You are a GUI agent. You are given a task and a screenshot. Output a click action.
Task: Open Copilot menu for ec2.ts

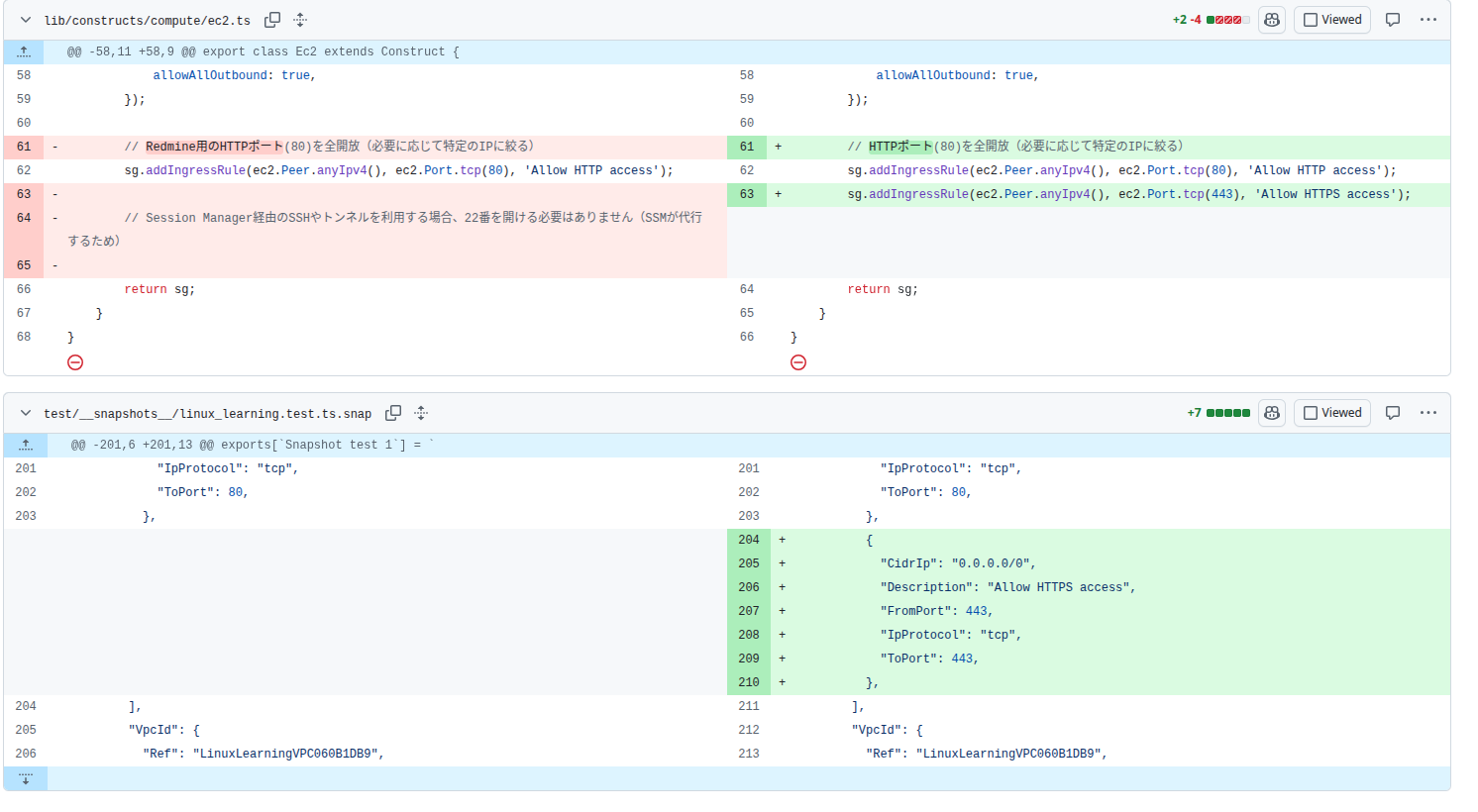pos(1272,20)
